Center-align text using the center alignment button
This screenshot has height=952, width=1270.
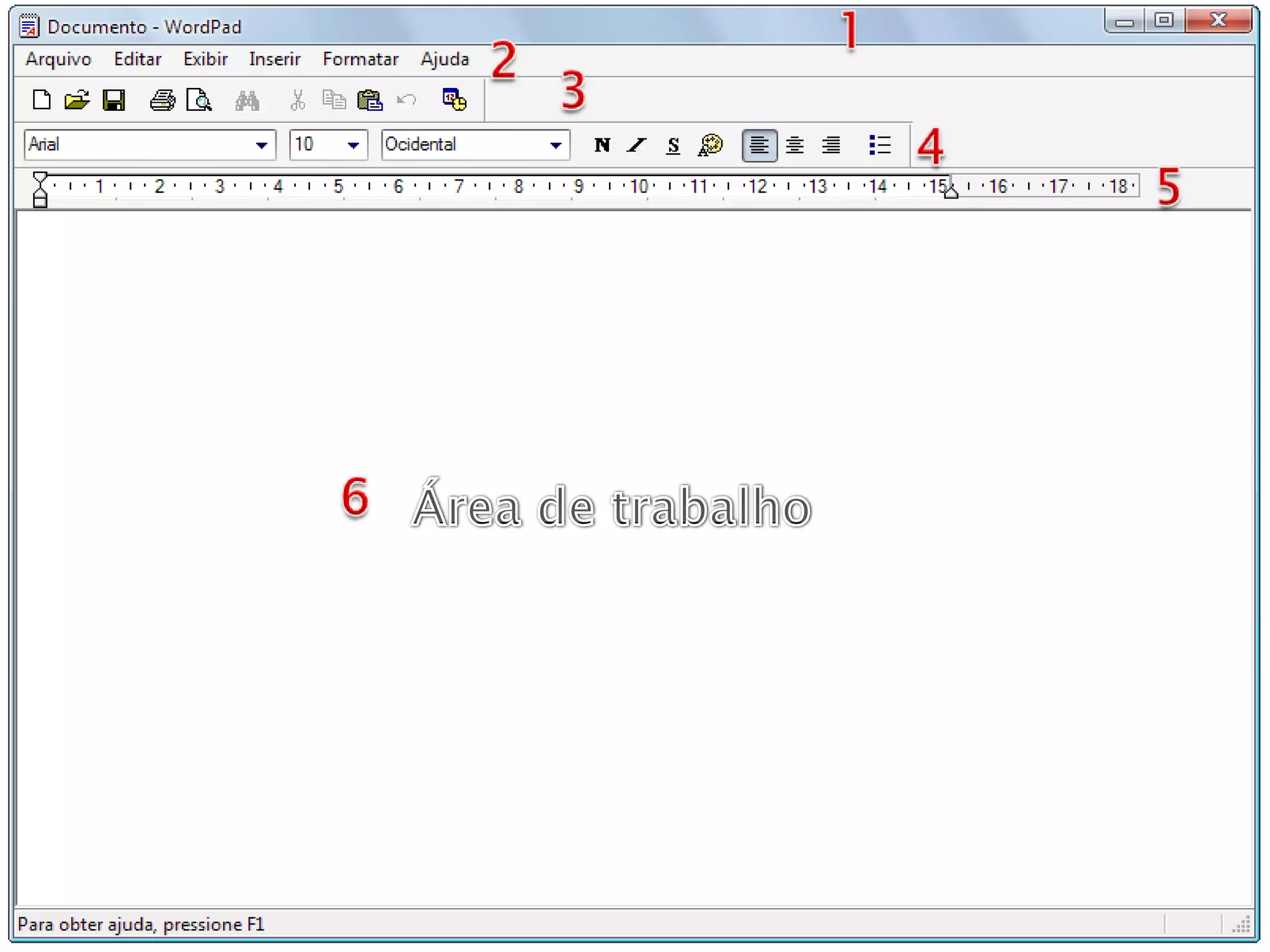[794, 145]
